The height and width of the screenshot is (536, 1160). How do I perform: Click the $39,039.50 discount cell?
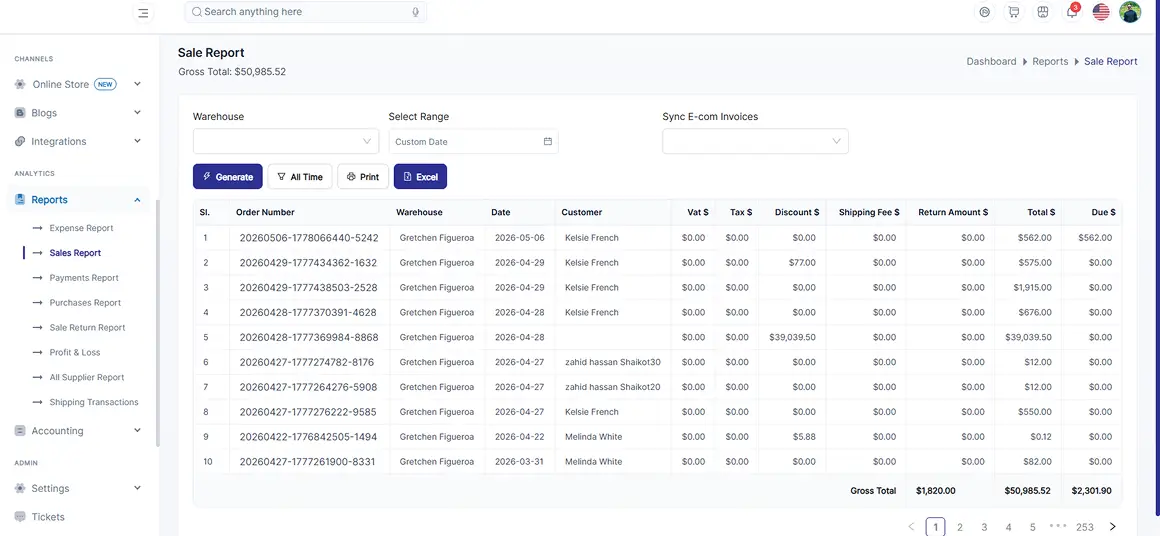[792, 337]
